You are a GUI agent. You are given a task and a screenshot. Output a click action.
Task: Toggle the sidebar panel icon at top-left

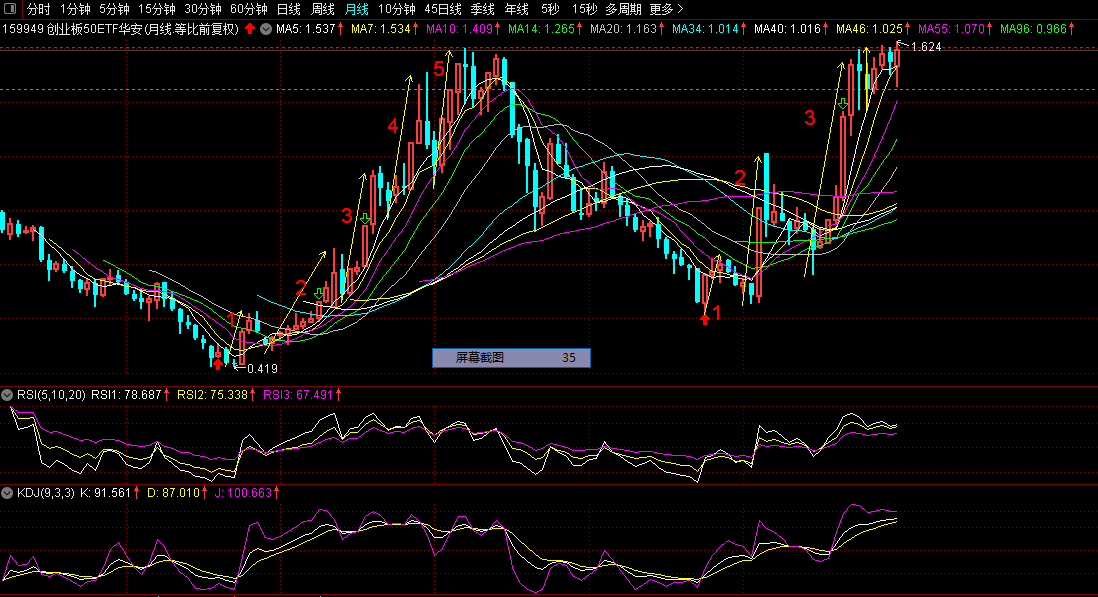coord(10,8)
